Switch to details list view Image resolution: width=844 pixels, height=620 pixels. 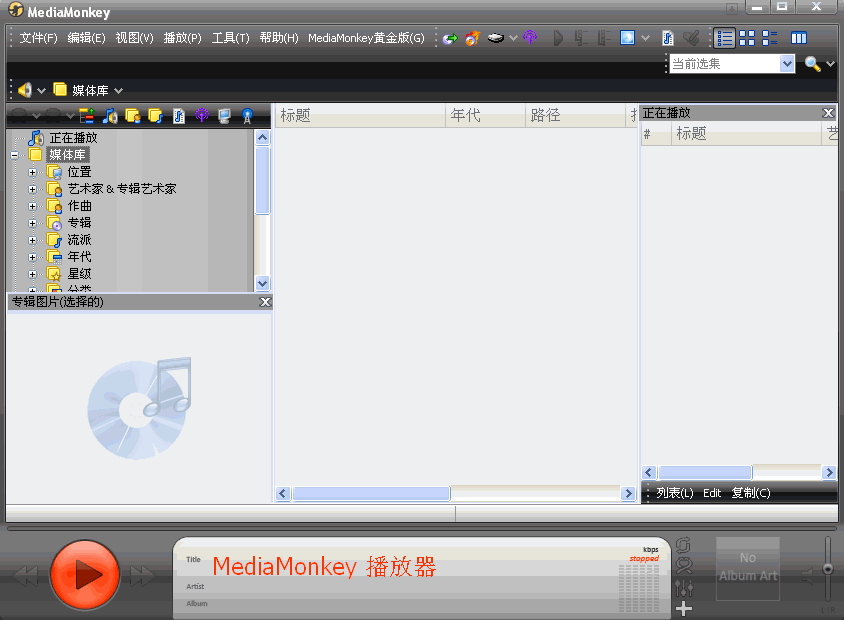[x=725, y=38]
